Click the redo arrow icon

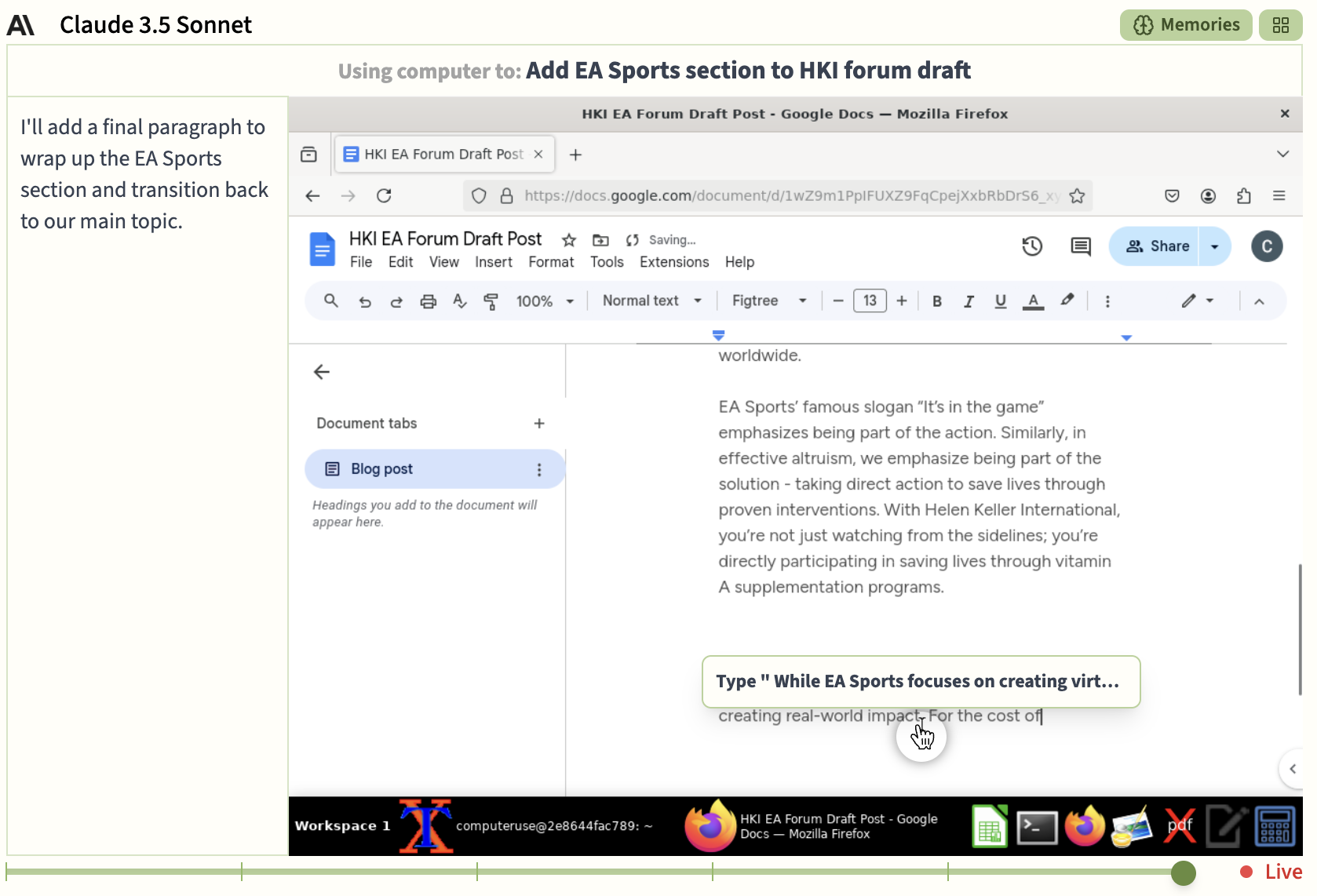click(396, 301)
